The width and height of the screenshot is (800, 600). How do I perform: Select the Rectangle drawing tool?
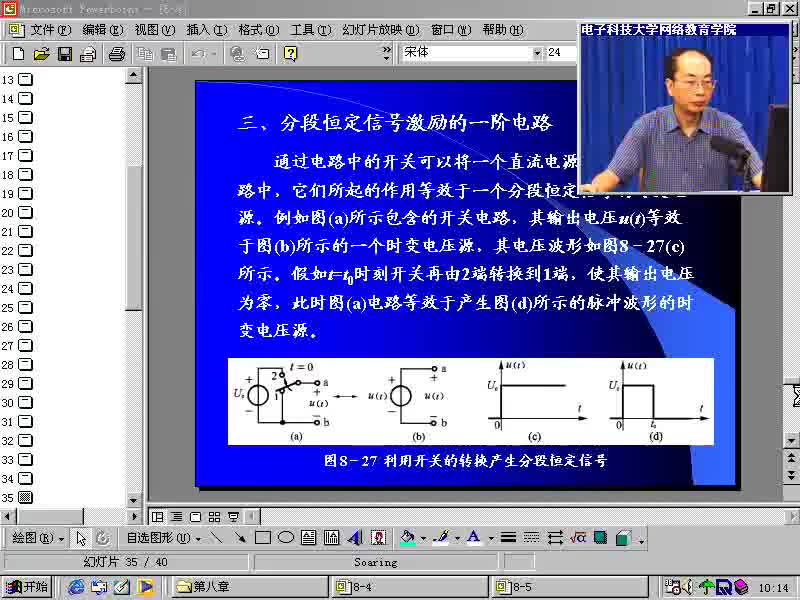263,537
